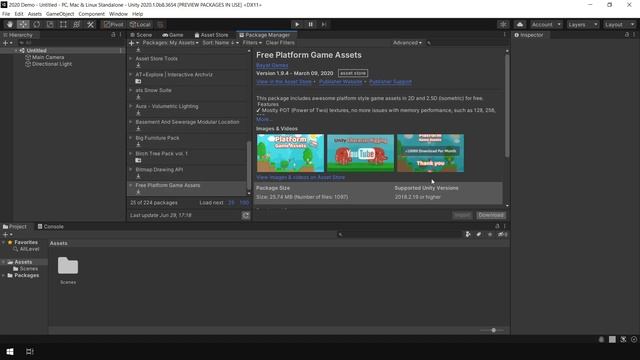Switch to the Game tab
Viewport: 640px width, 360px height.
173,35
